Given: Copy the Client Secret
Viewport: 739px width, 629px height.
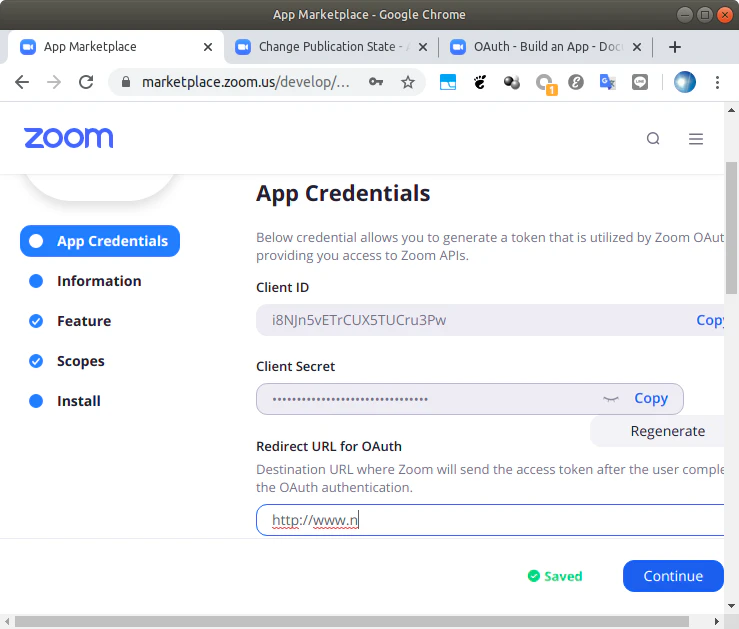Looking at the screenshot, I should click(651, 399).
